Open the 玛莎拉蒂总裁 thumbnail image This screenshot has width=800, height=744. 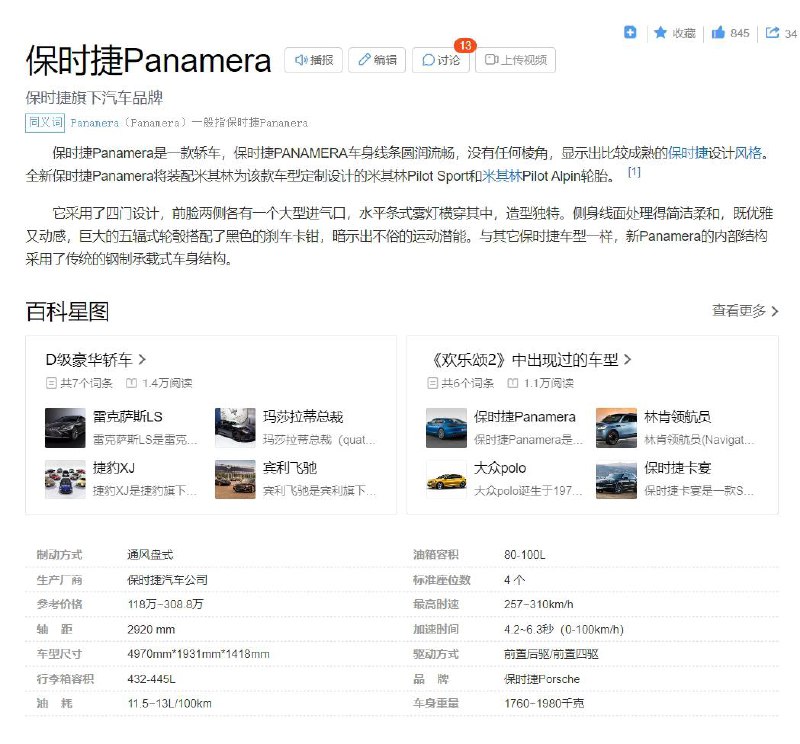click(235, 428)
